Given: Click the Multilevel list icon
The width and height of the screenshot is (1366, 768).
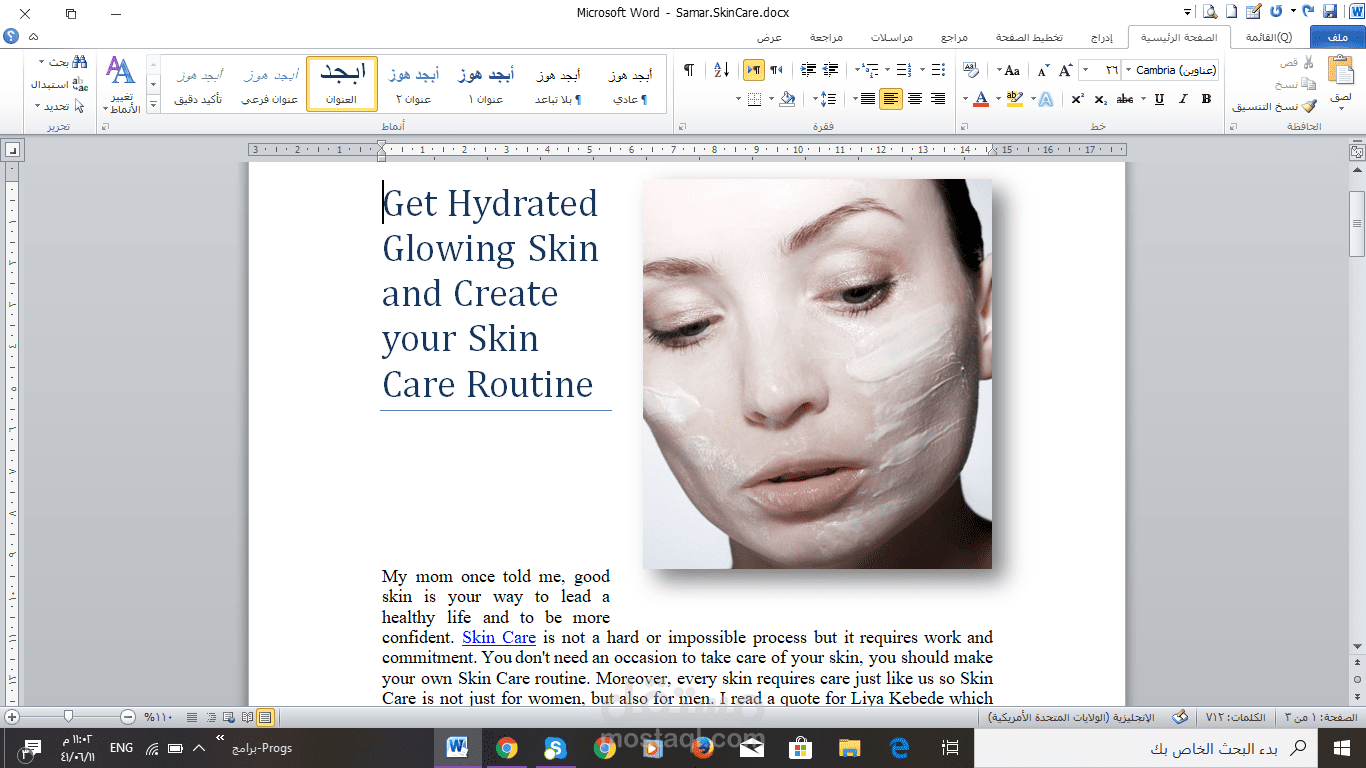Looking at the screenshot, I should [870, 70].
